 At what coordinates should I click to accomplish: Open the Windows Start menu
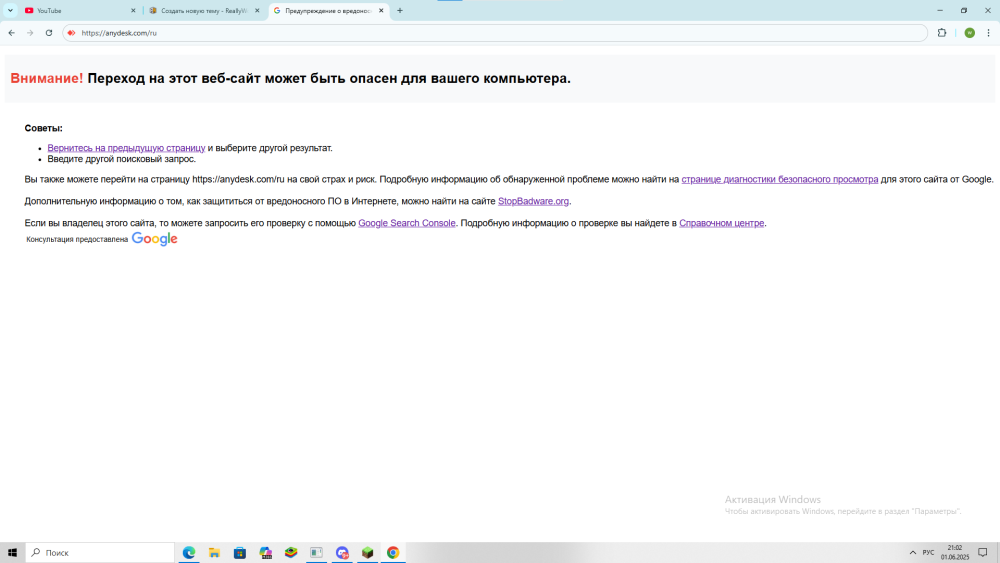pyautogui.click(x=12, y=553)
